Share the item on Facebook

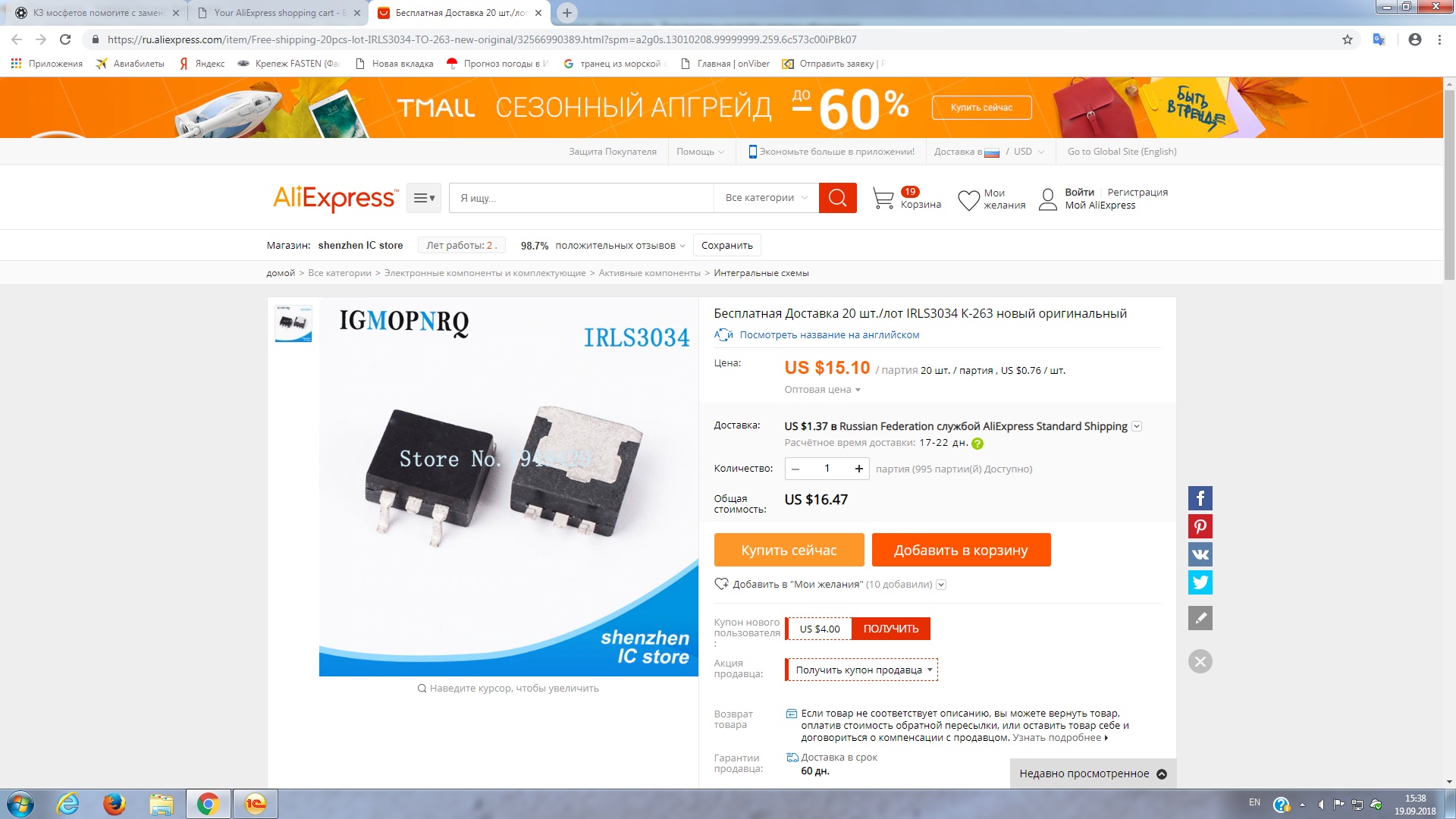pyautogui.click(x=1200, y=498)
